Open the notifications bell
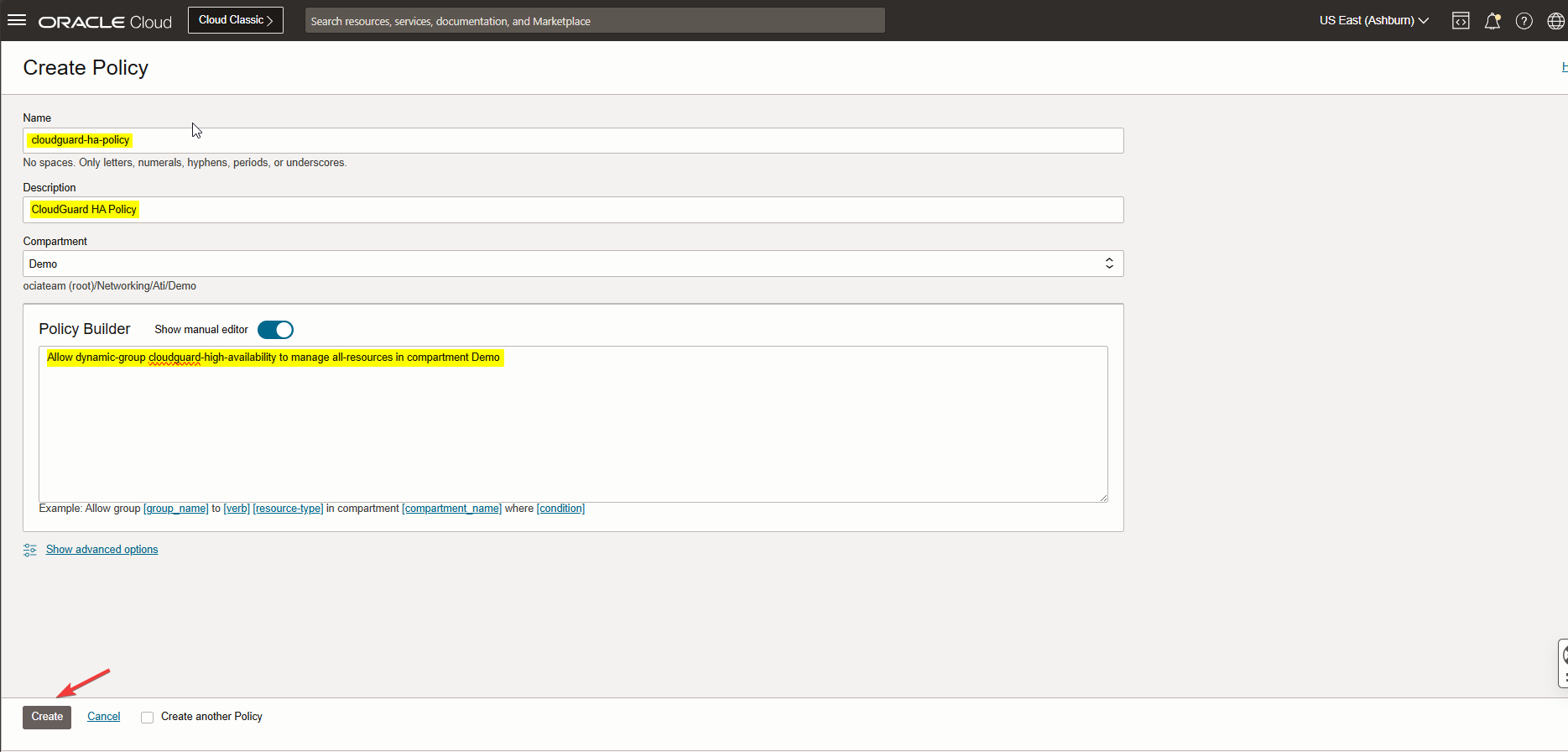Image resolution: width=1568 pixels, height=752 pixels. [1492, 21]
